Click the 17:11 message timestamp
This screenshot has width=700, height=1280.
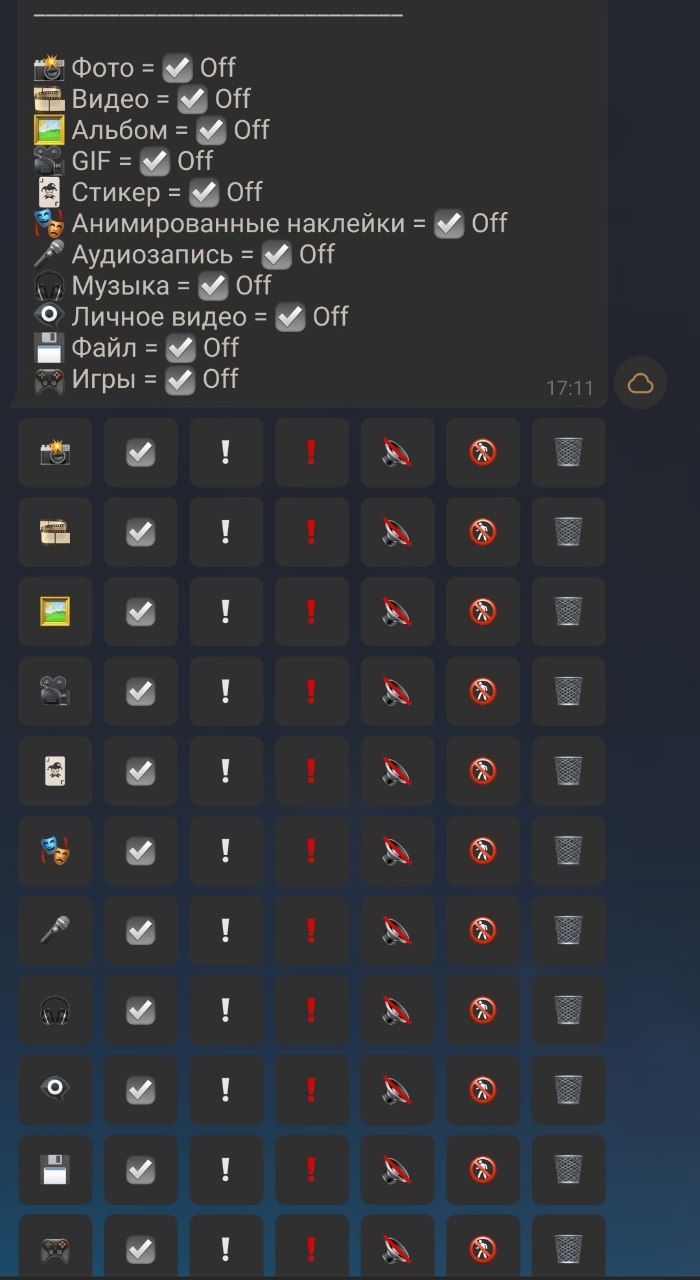coord(570,388)
